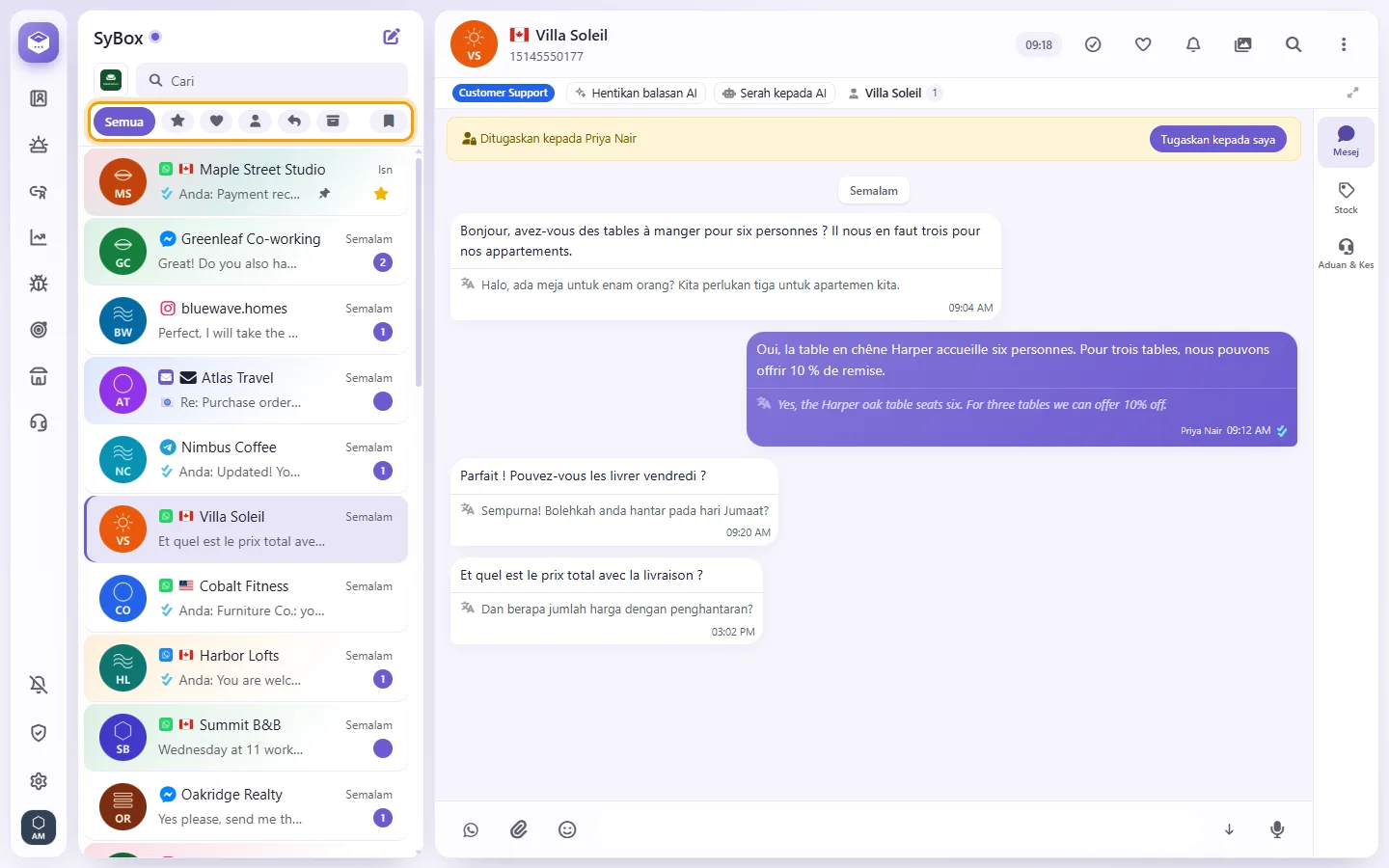
Task: Filter conversations by reply arrow icon
Action: 294,121
